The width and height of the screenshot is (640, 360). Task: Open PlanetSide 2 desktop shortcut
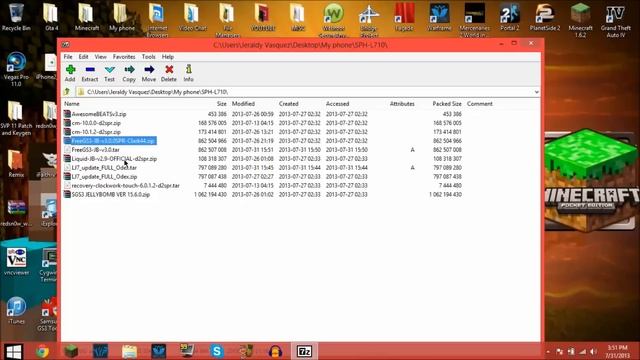545,17
